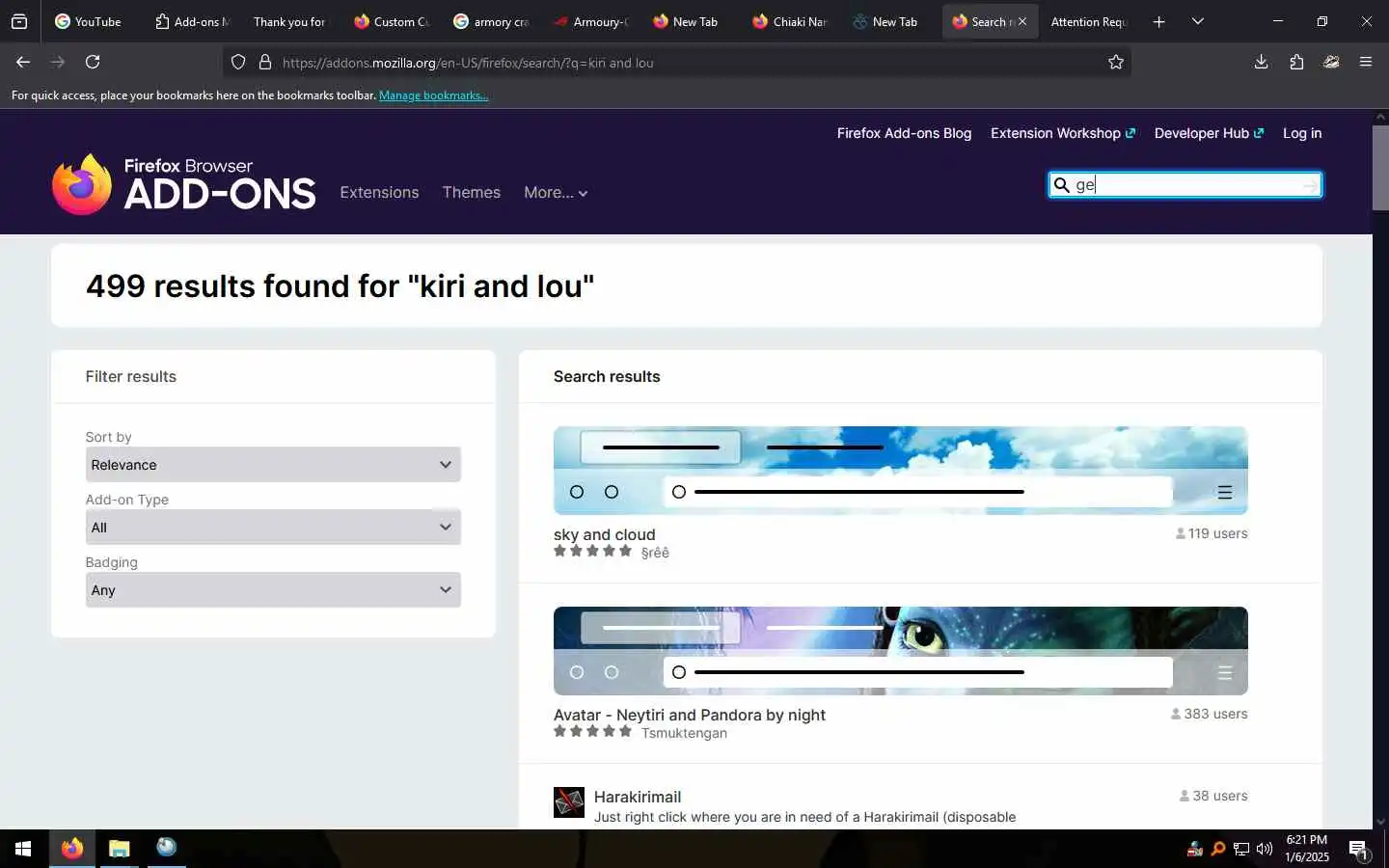The width and height of the screenshot is (1389, 868).
Task: Switch to the Armoury-C tab
Action: [590, 21]
